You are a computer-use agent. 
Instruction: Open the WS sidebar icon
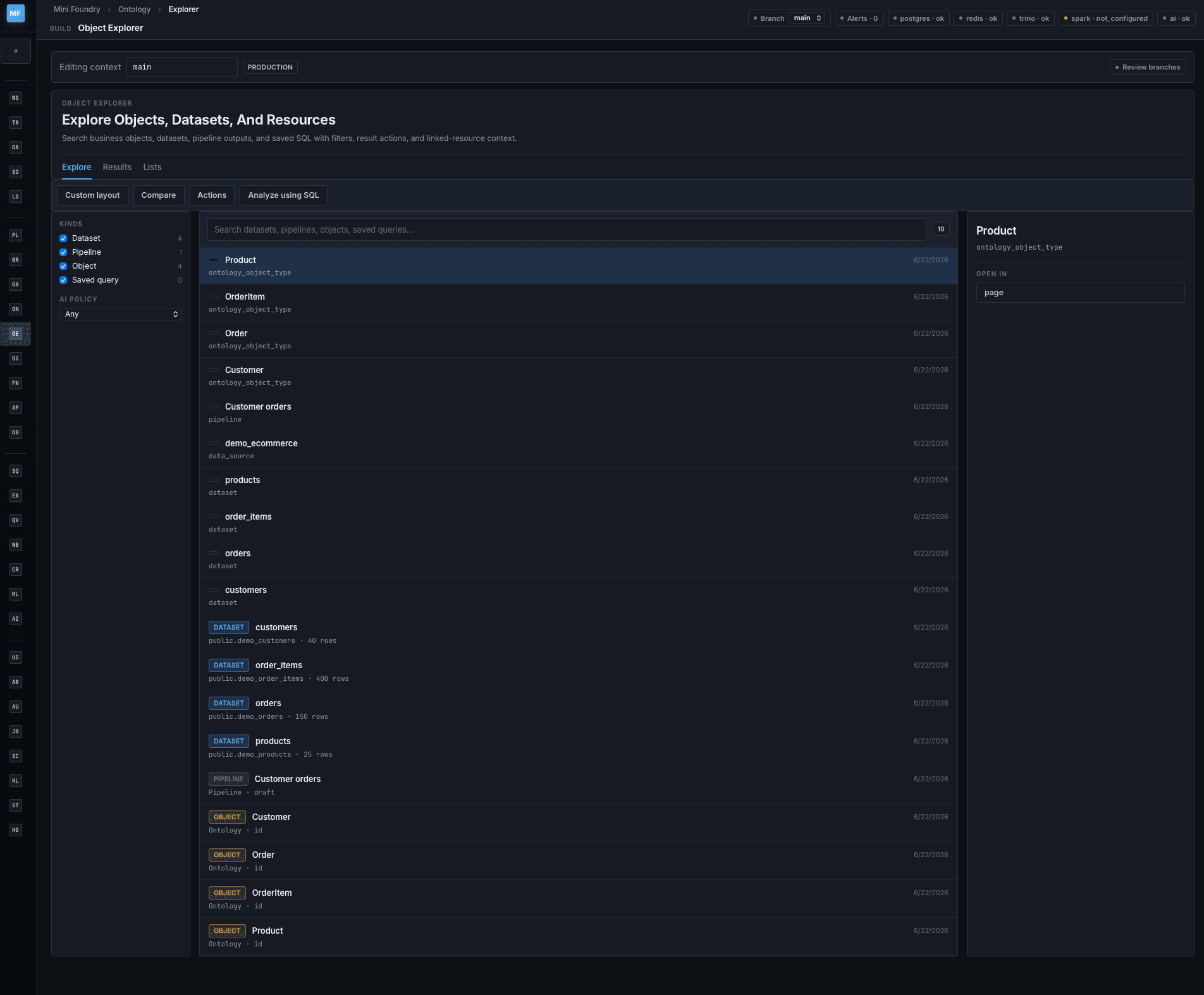pyautogui.click(x=16, y=98)
